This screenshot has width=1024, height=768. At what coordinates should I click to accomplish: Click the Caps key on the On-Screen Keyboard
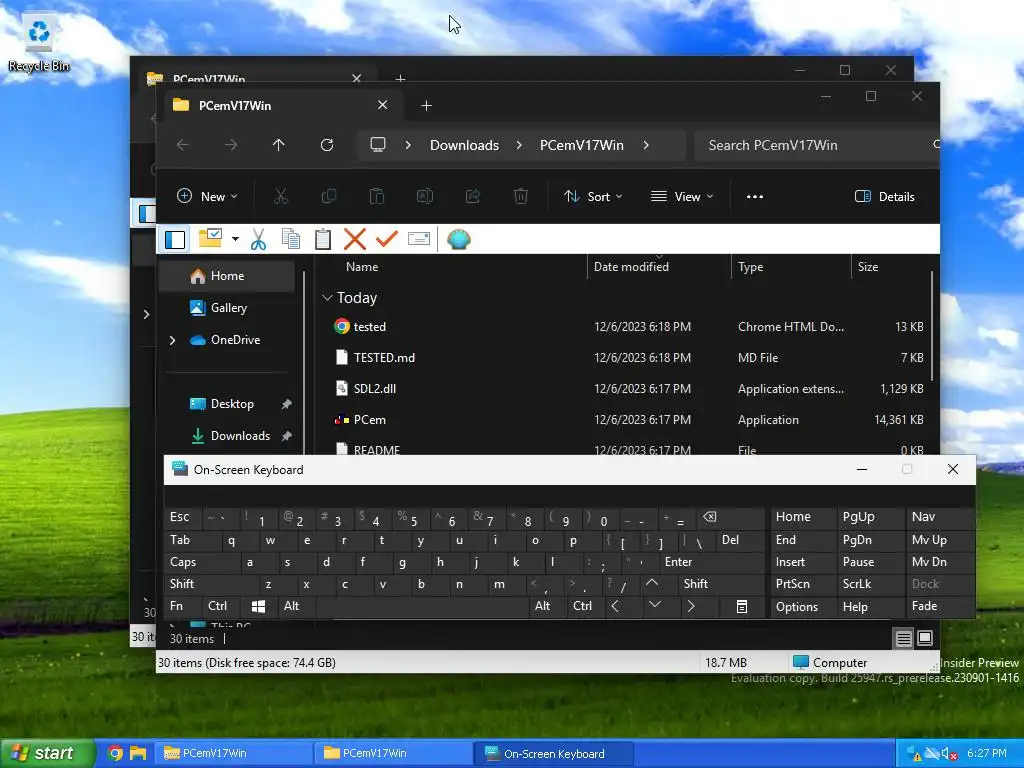[201, 562]
